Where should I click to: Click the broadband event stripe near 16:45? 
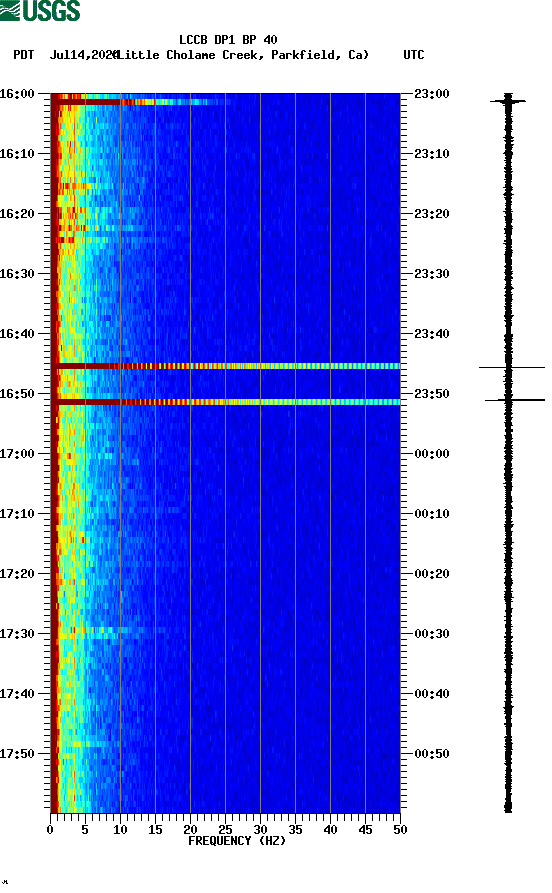tap(226, 366)
